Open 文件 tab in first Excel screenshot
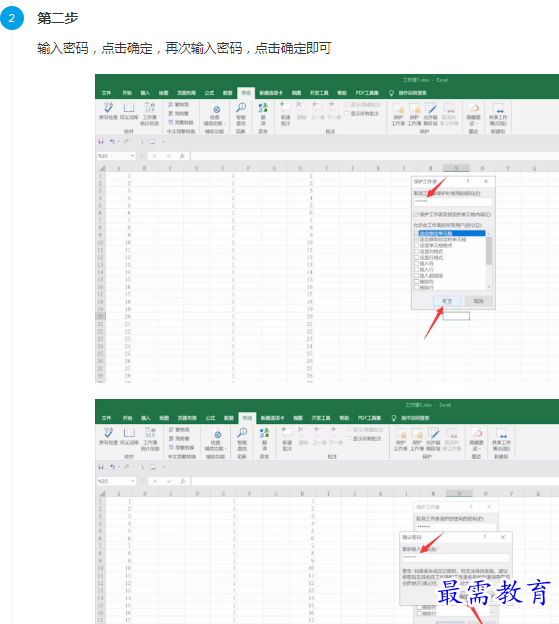559x624 pixels. click(x=106, y=93)
